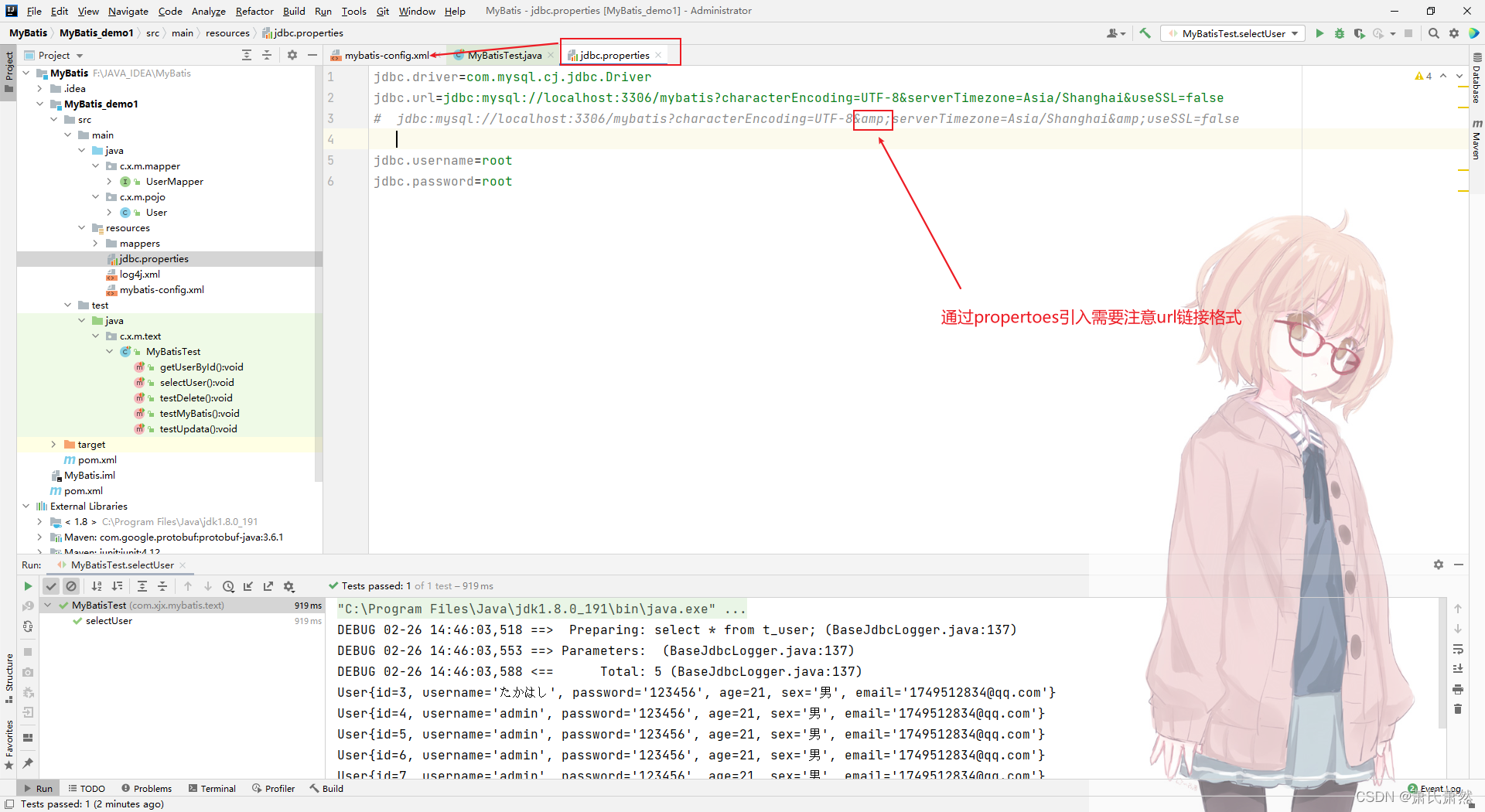Place cursor on line 5 jdbc.username
Viewport: 1485px width, 812px height.
[442, 160]
